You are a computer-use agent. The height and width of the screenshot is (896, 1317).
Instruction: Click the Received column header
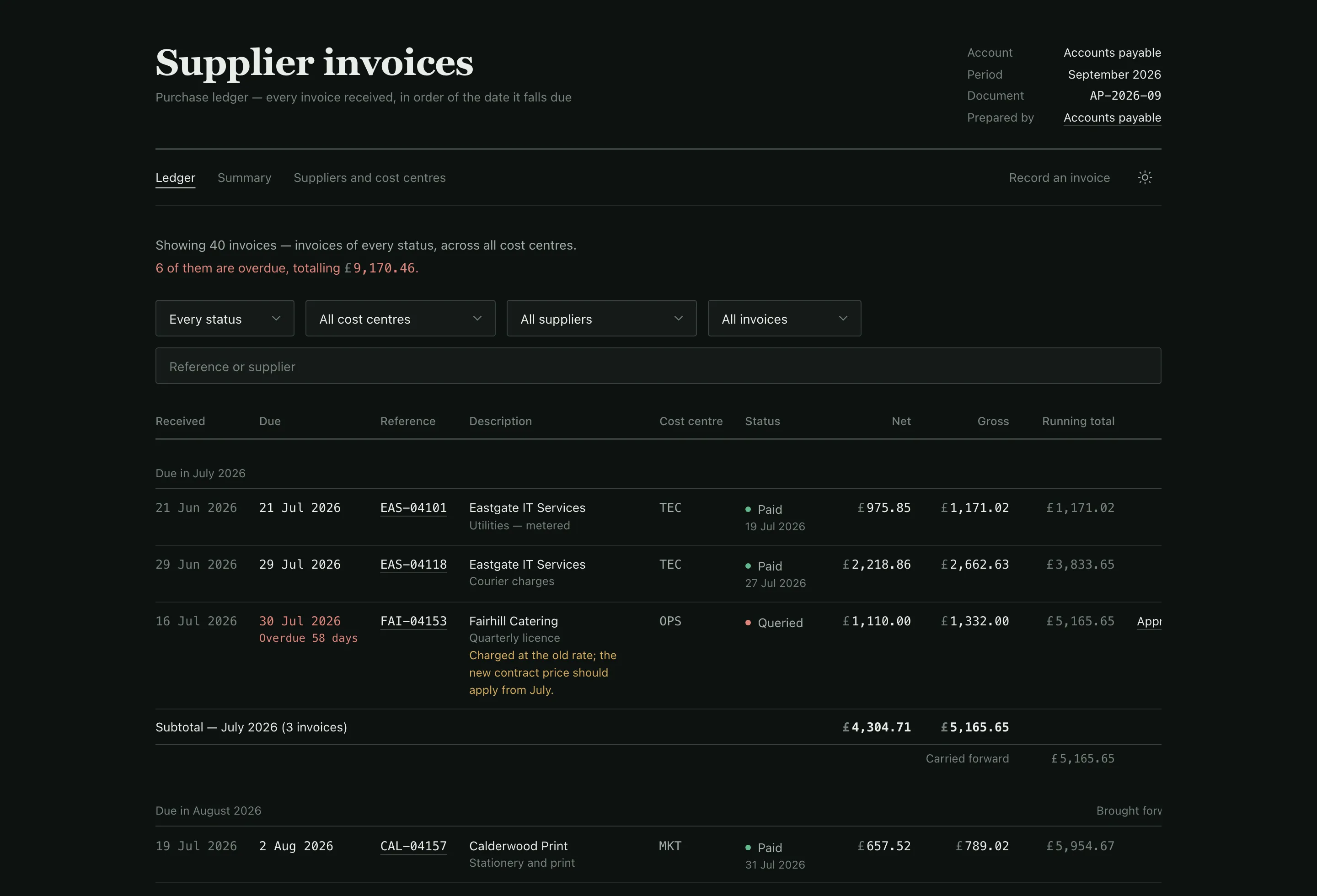(180, 421)
